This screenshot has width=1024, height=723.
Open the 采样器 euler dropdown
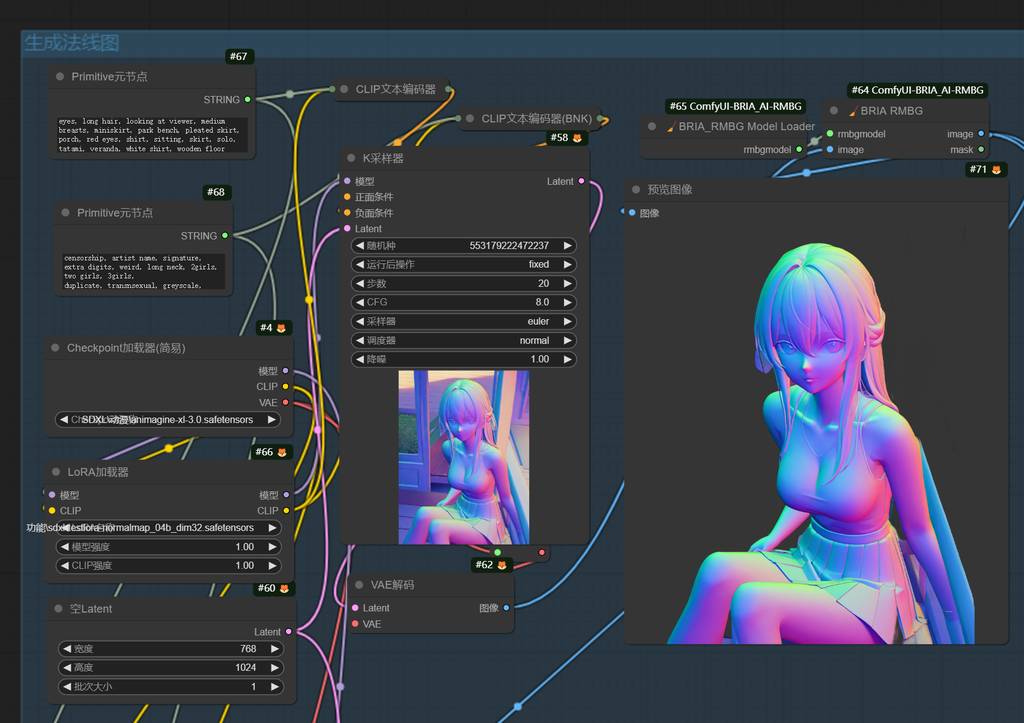[464, 322]
